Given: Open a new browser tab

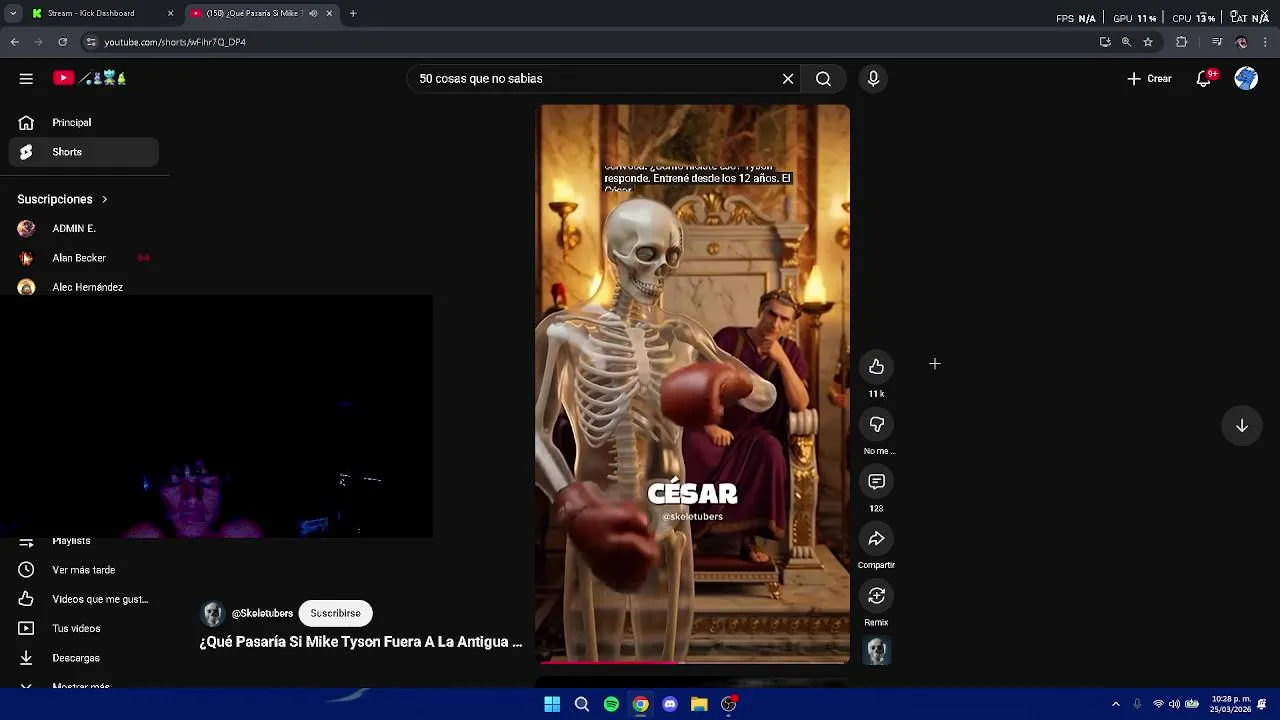Looking at the screenshot, I should click(353, 13).
